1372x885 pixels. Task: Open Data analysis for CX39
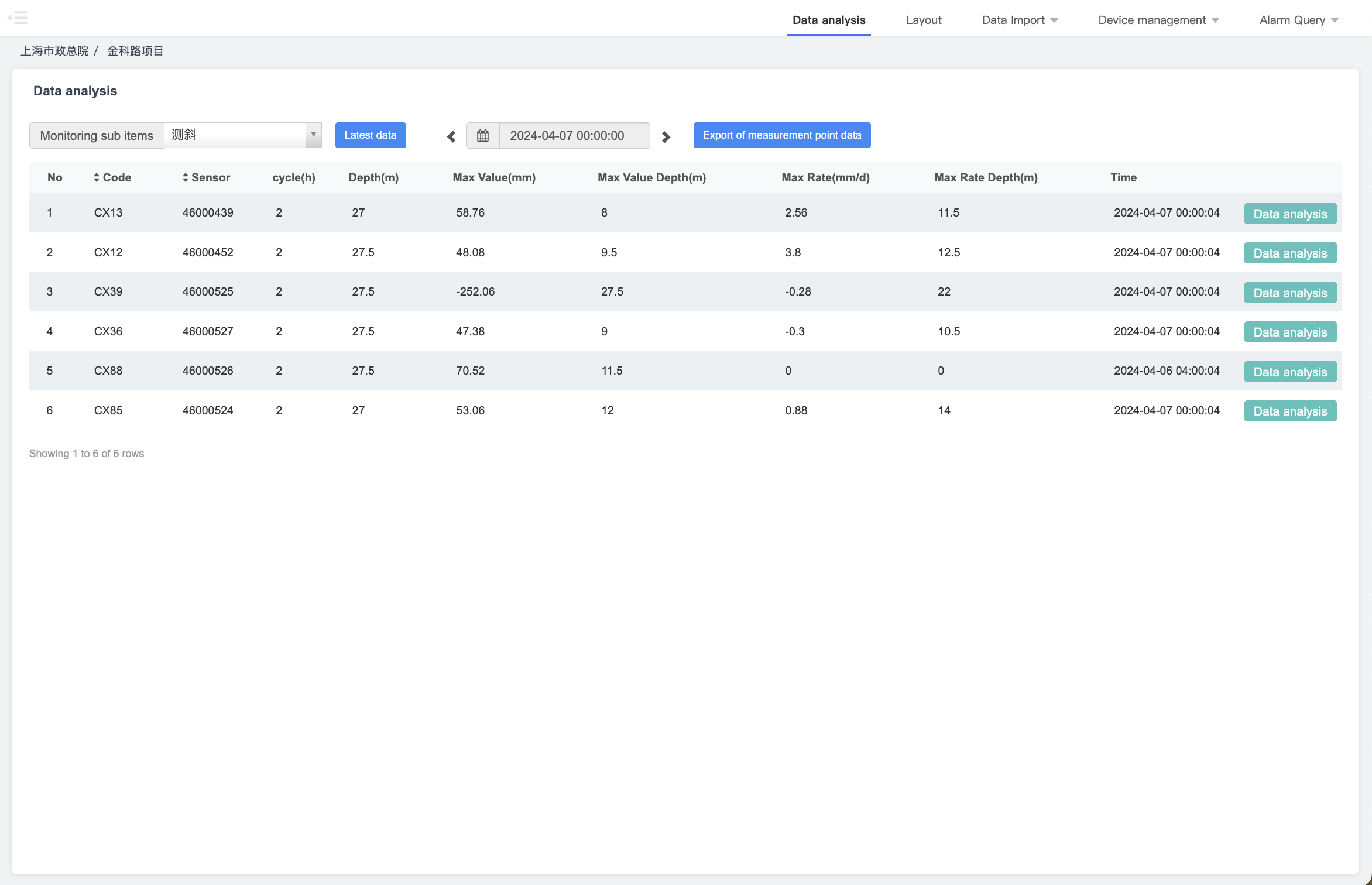tap(1290, 293)
